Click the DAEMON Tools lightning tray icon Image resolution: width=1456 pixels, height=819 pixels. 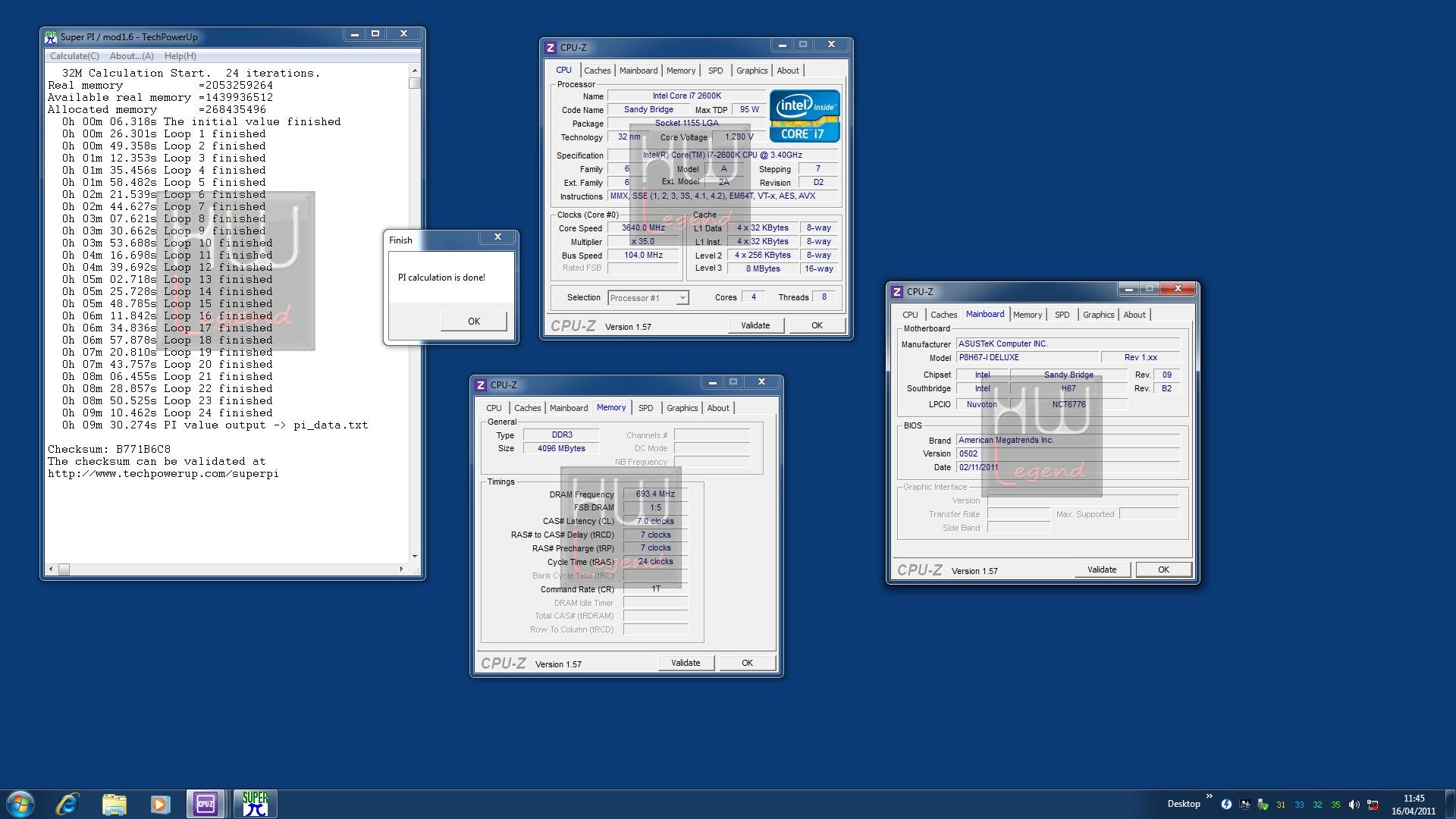click(1226, 805)
